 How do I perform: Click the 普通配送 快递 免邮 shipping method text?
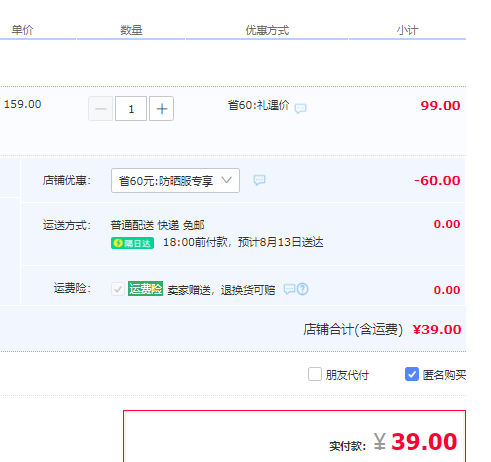[157, 225]
